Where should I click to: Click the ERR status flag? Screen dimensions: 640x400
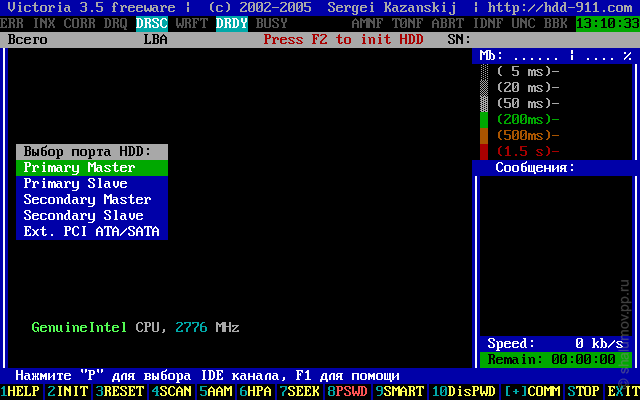12,24
